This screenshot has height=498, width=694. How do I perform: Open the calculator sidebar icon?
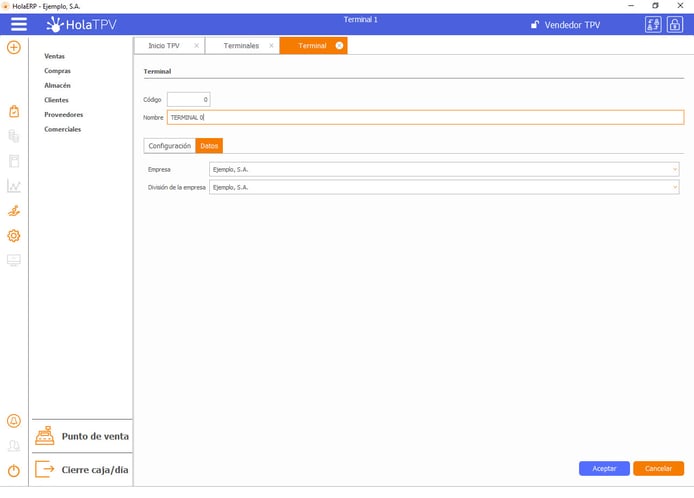14,161
